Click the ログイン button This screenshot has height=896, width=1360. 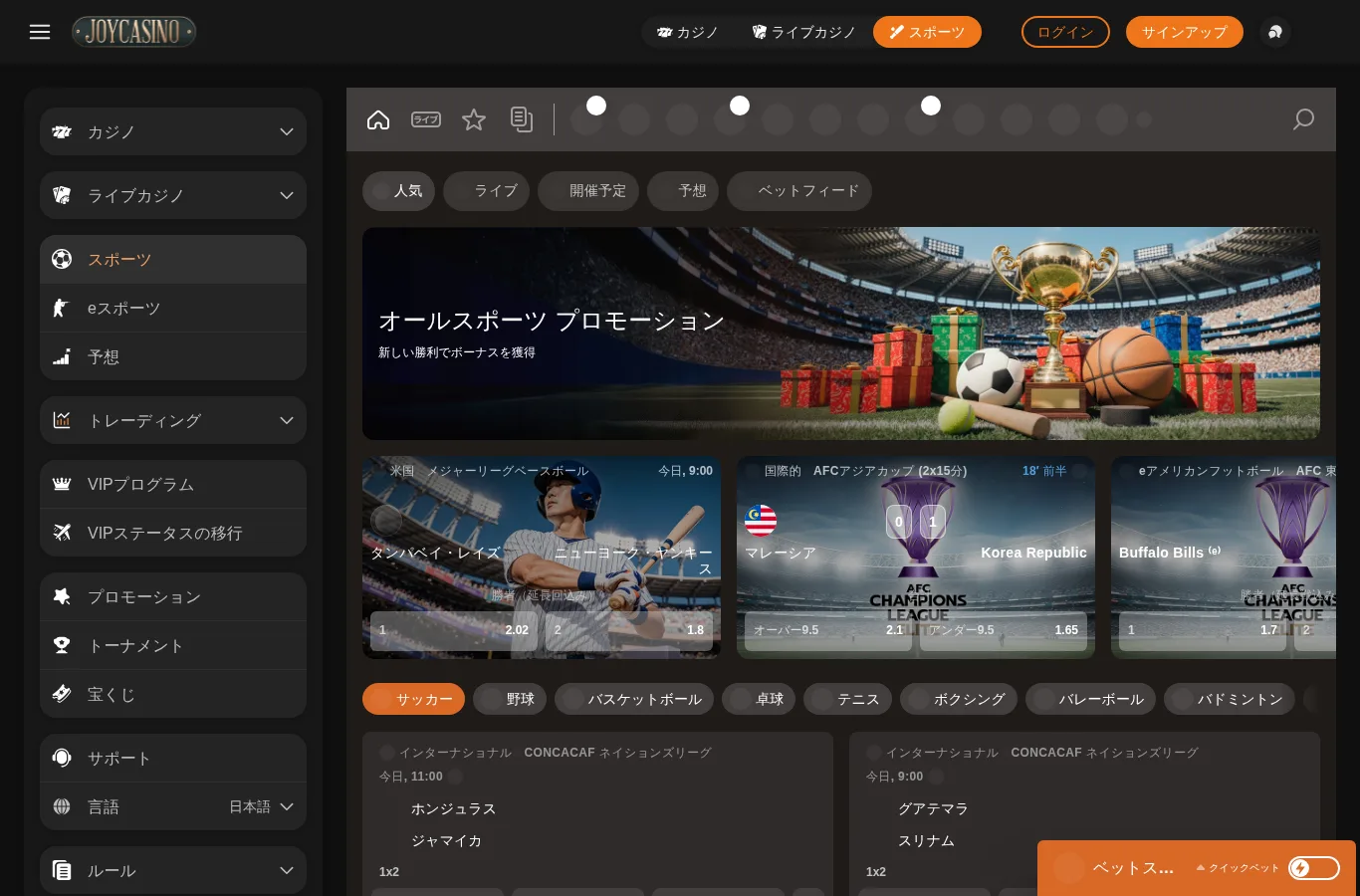[x=1065, y=32]
